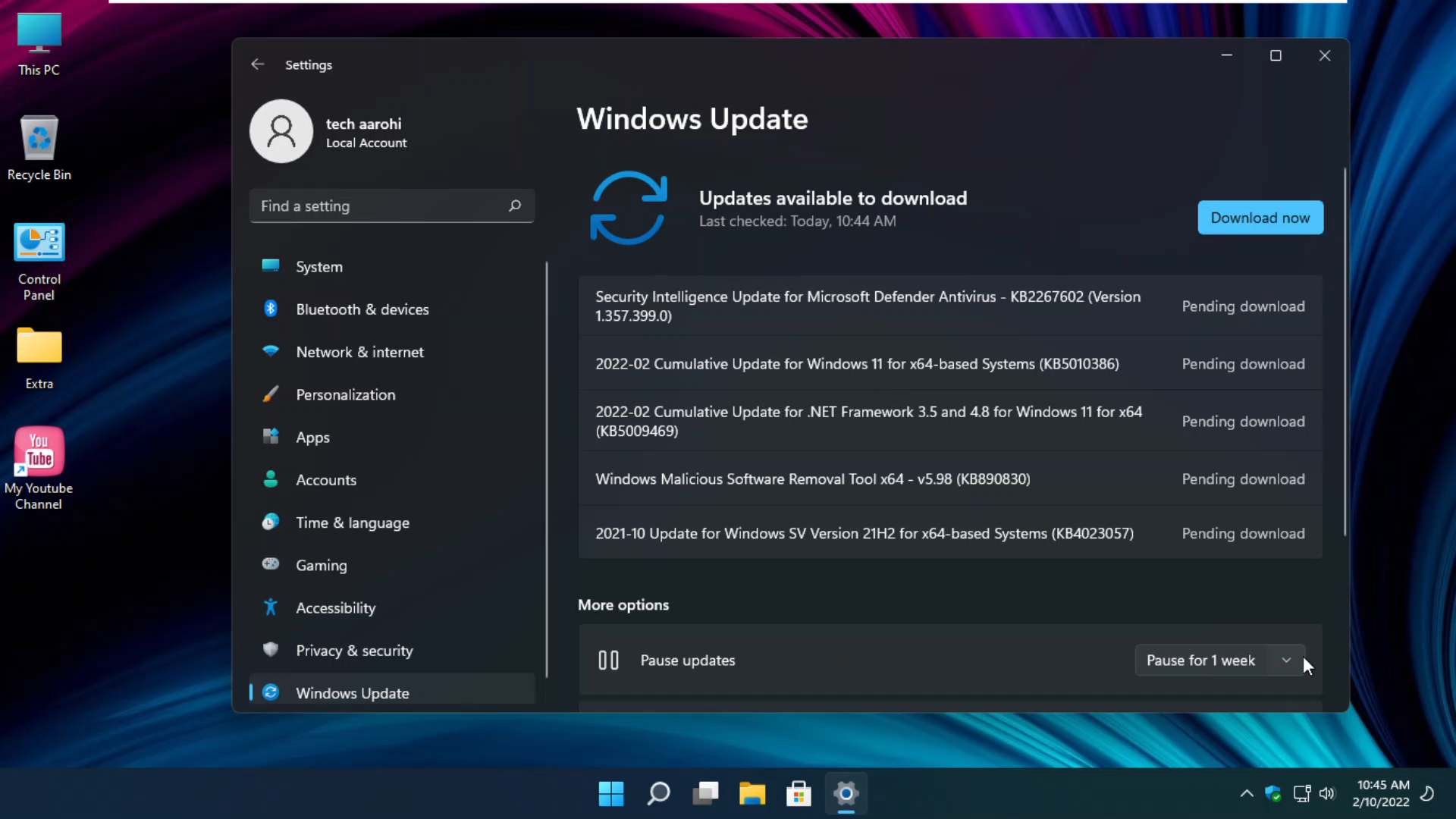Minimize the Settings window
The width and height of the screenshot is (1456, 819).
(x=1226, y=55)
